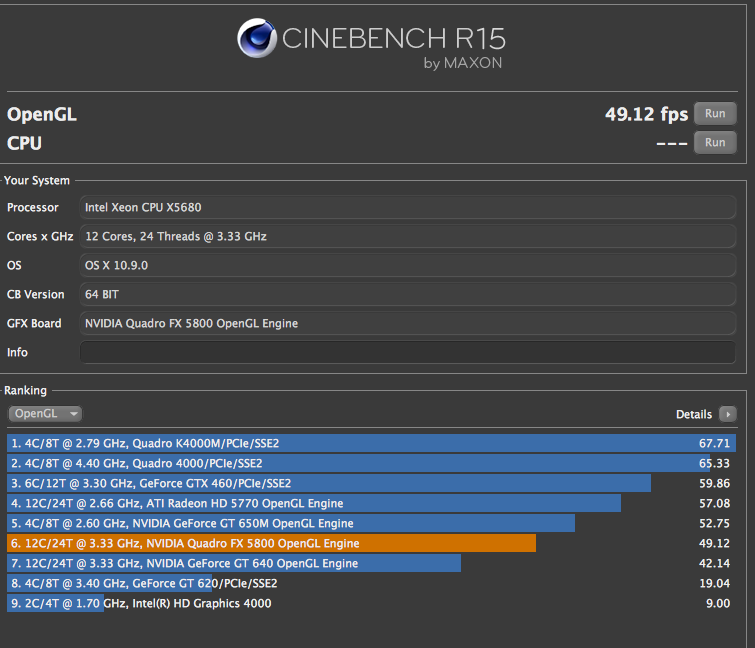755x648 pixels.
Task: Click the CPU score dashes placeholder
Action: click(672, 143)
